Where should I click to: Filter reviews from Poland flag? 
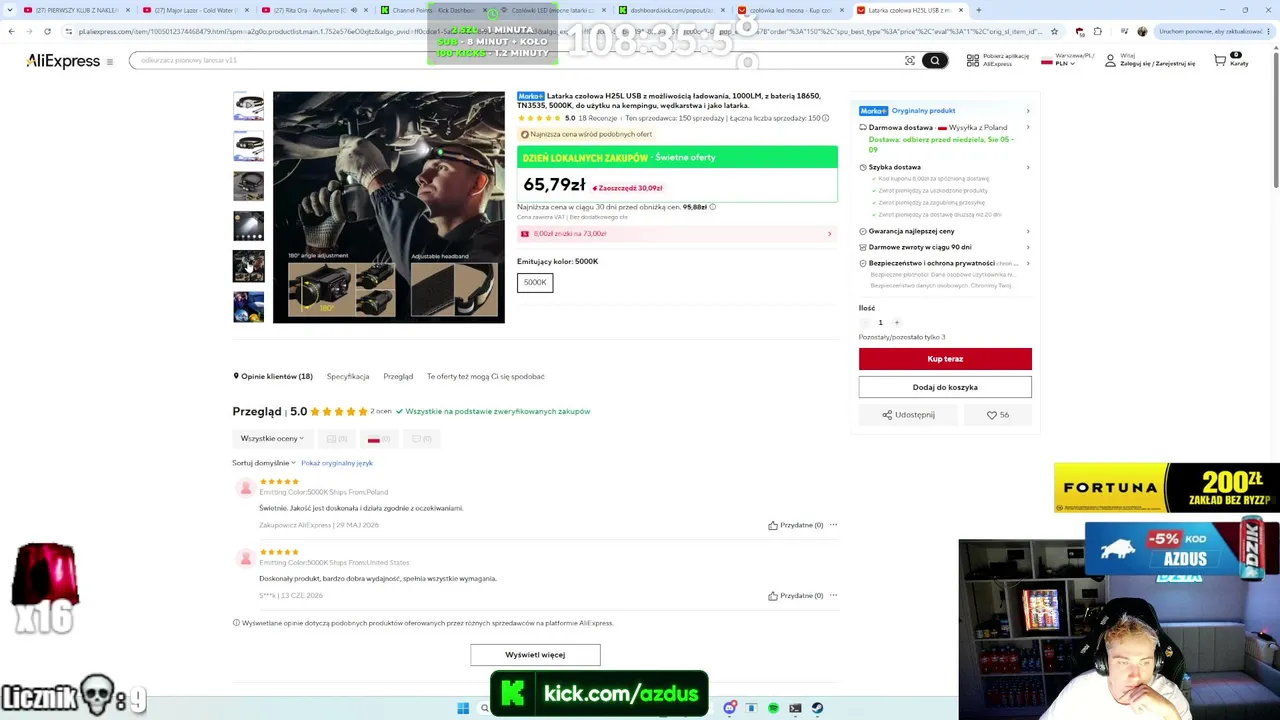pos(379,439)
